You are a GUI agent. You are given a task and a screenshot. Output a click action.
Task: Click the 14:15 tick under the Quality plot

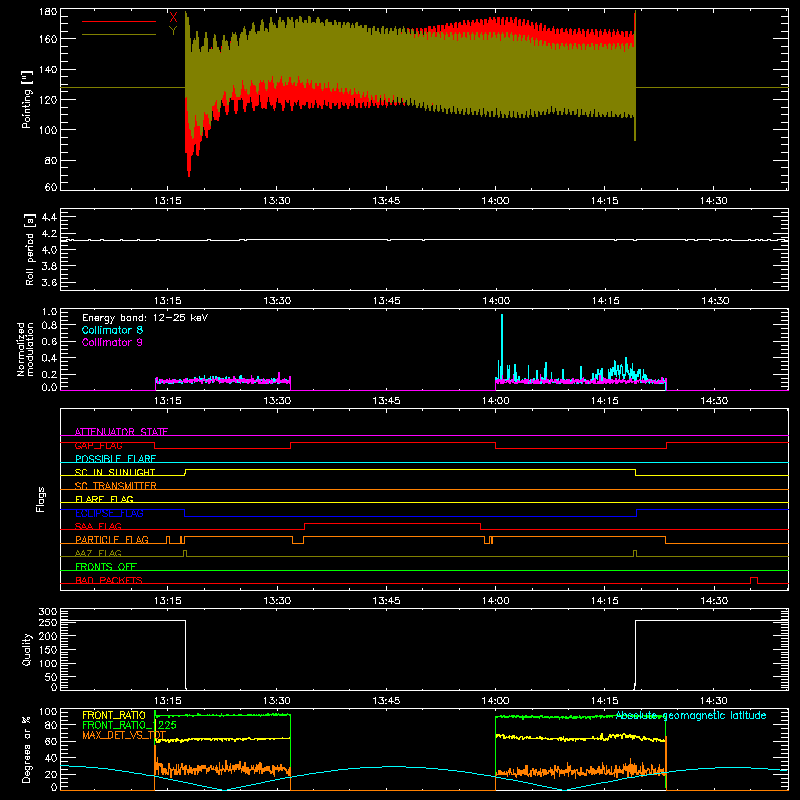pyautogui.click(x=605, y=701)
